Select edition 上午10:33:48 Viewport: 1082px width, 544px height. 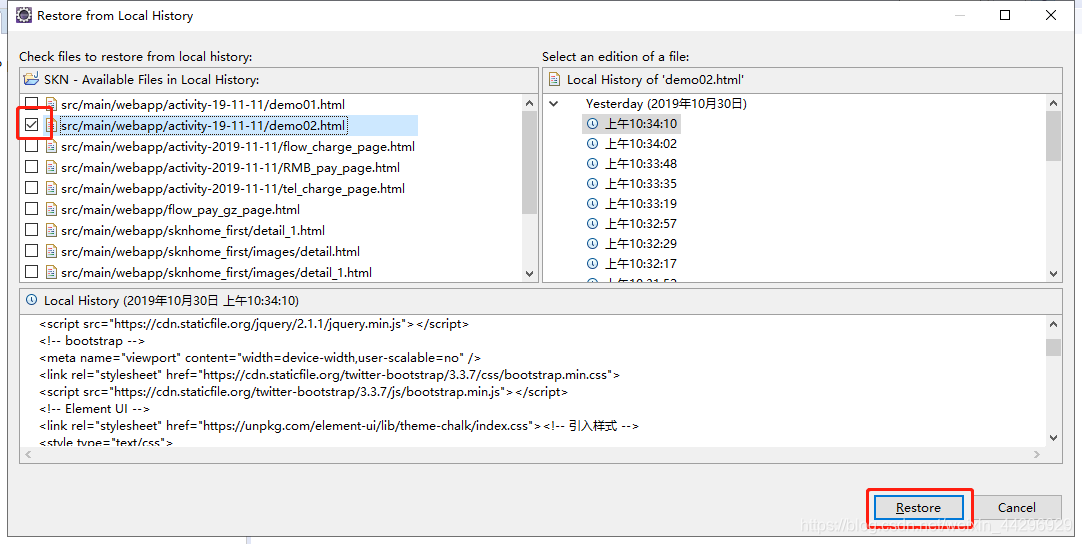(x=641, y=164)
